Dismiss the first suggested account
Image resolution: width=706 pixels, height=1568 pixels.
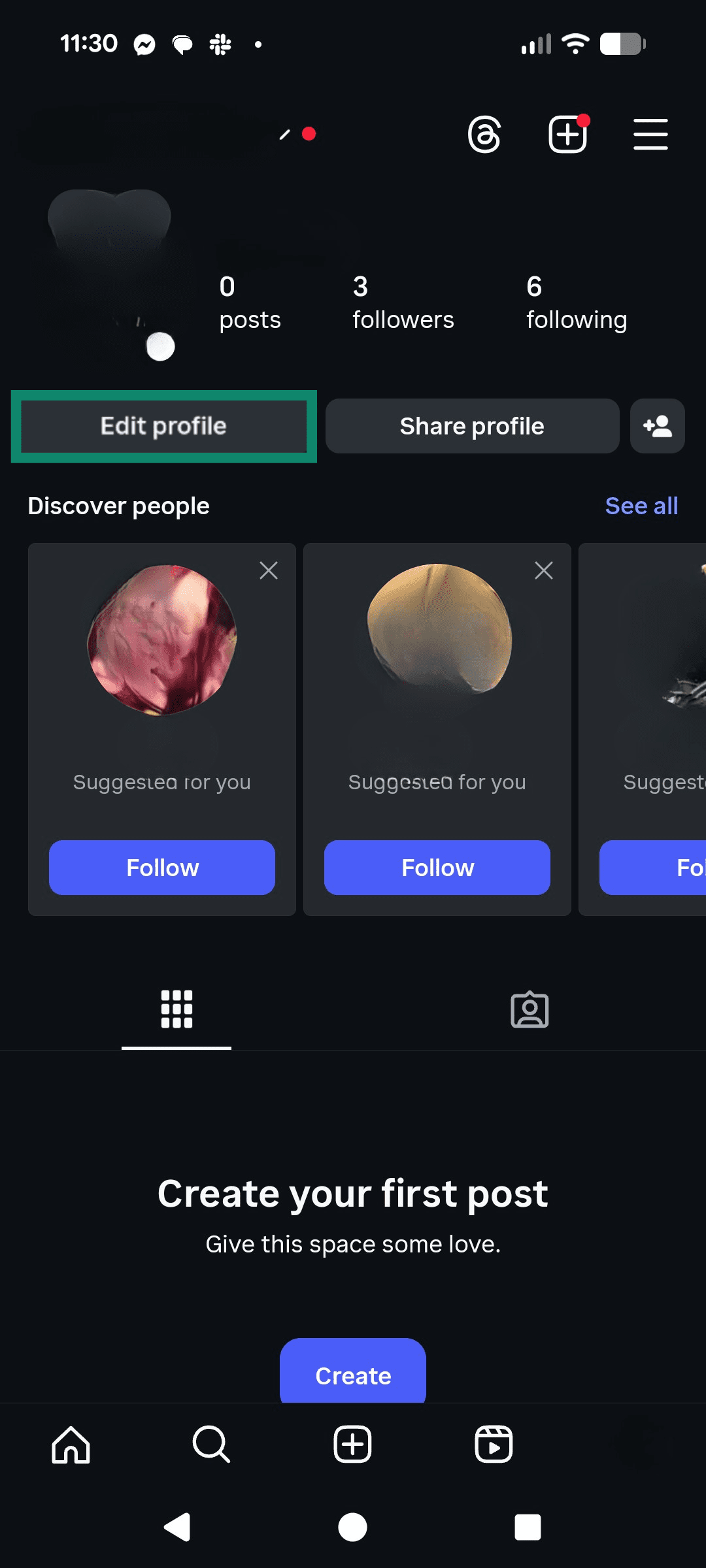268,570
